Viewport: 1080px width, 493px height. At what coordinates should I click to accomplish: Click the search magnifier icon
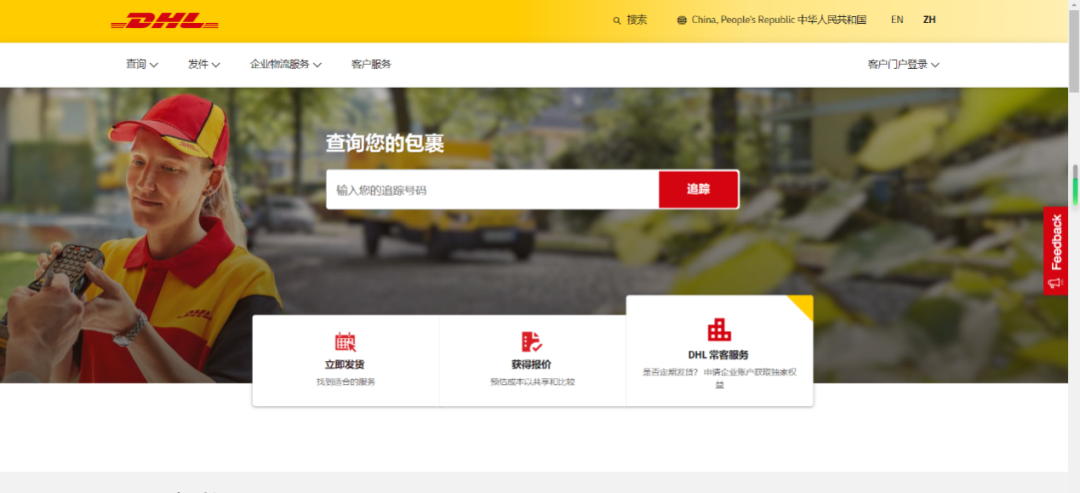pos(617,21)
